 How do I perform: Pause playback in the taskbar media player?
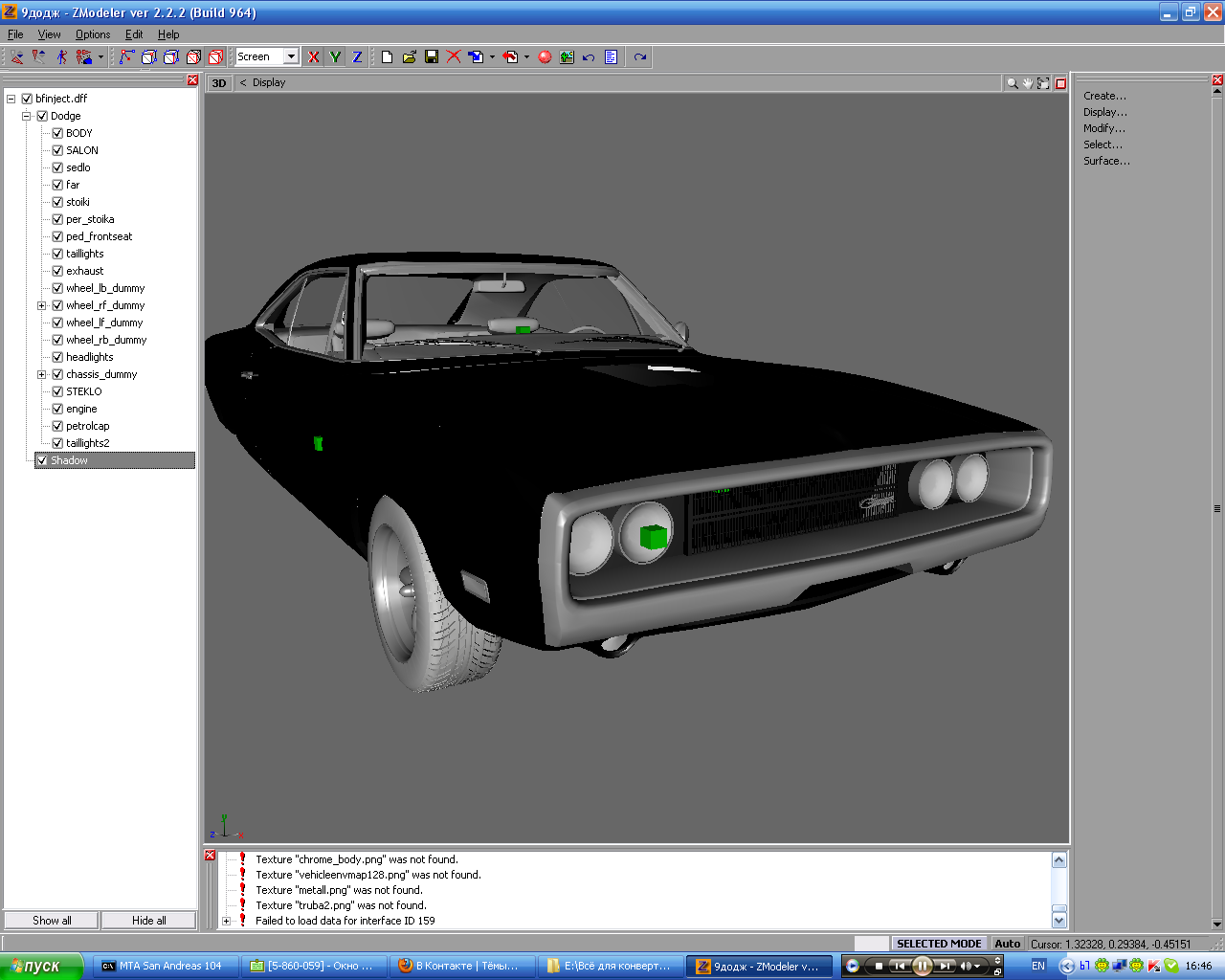922,966
